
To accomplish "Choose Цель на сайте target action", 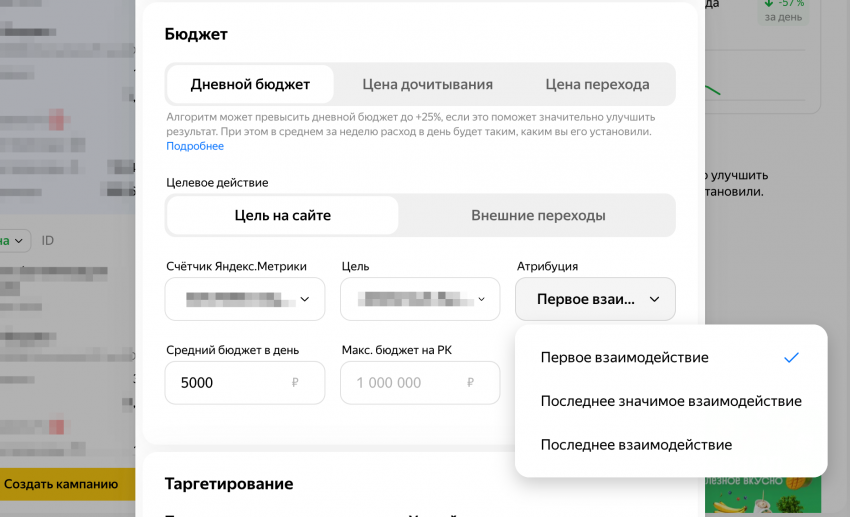I will pyautogui.click(x=282, y=215).
